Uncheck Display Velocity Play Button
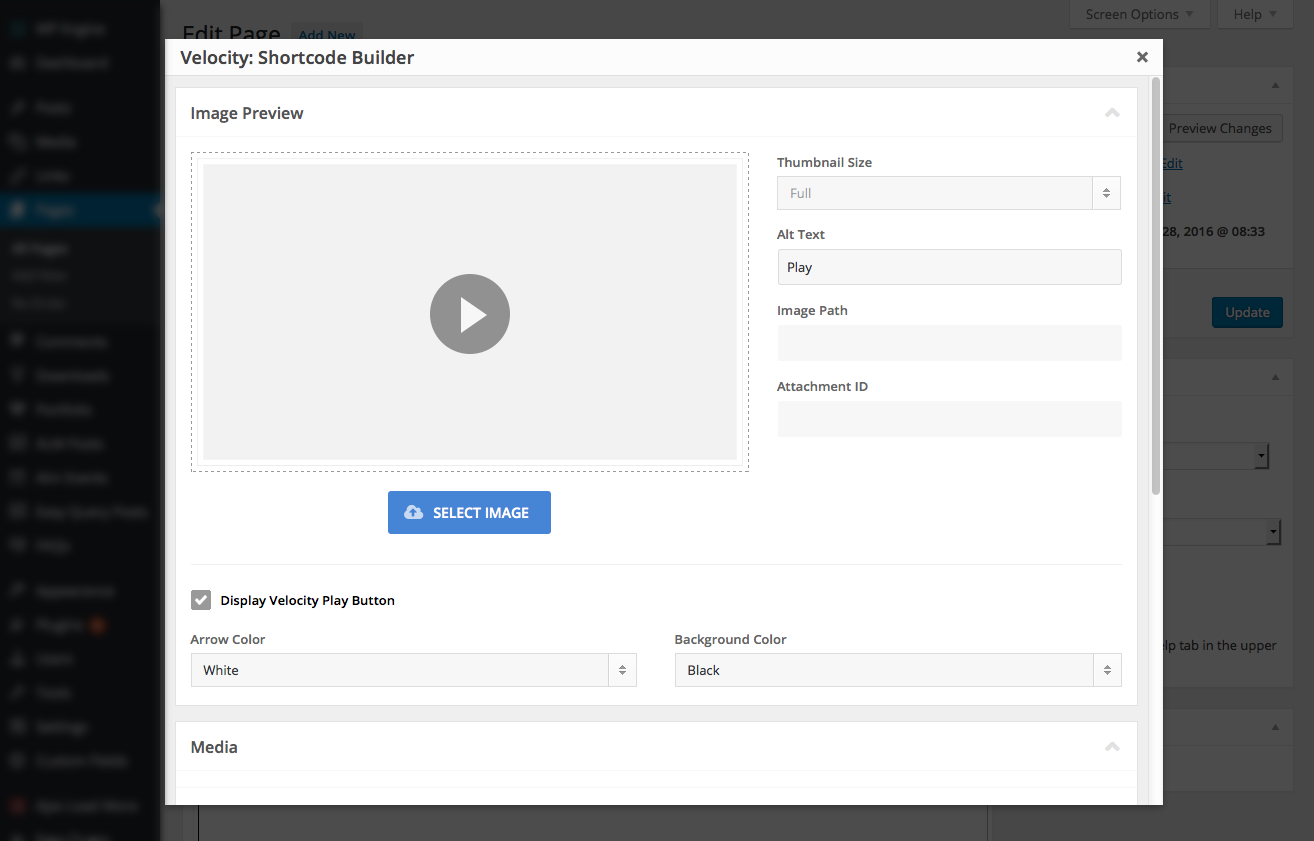This screenshot has width=1314, height=841. pyautogui.click(x=201, y=600)
